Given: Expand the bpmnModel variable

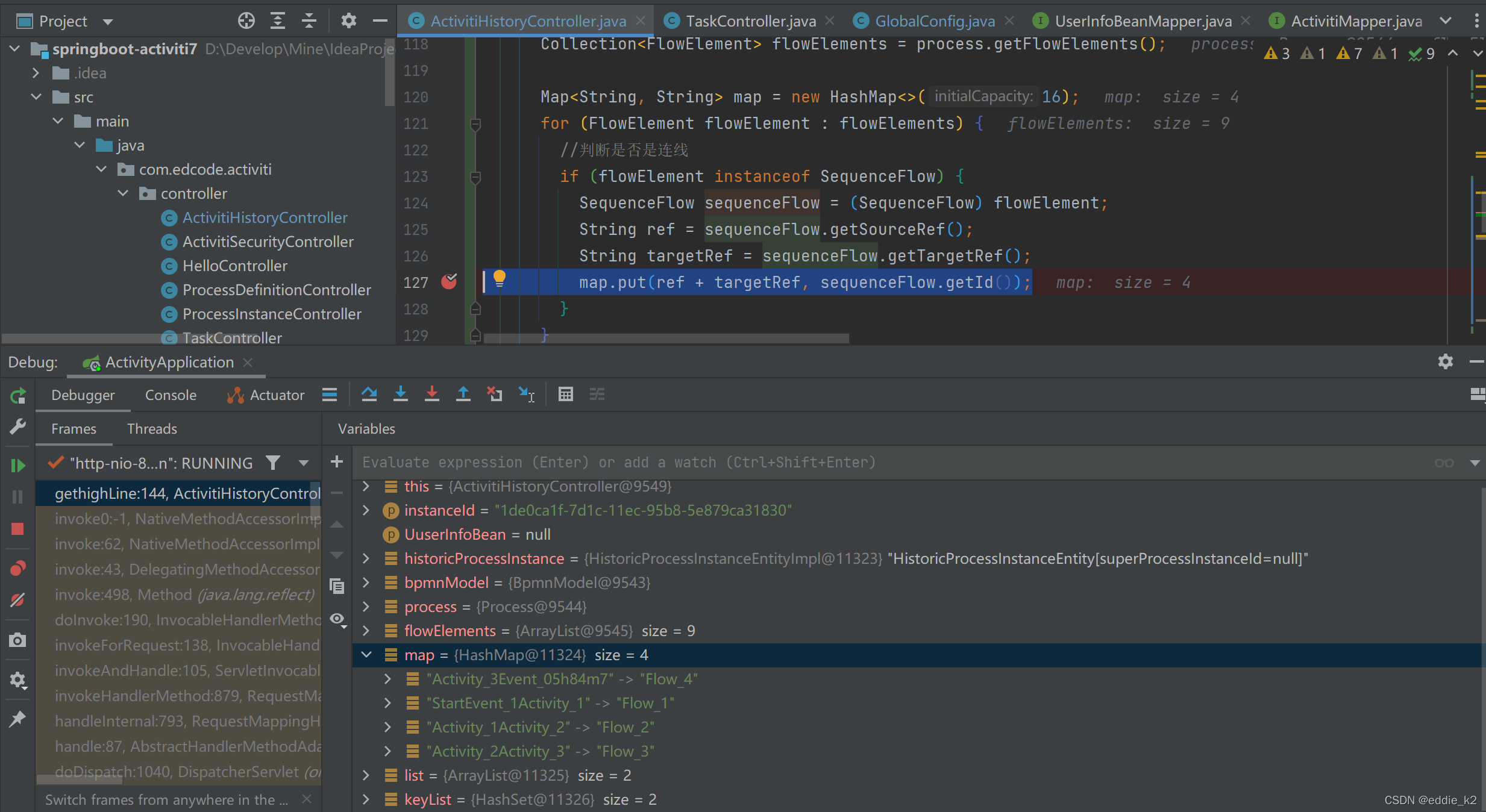Looking at the screenshot, I should 366,582.
